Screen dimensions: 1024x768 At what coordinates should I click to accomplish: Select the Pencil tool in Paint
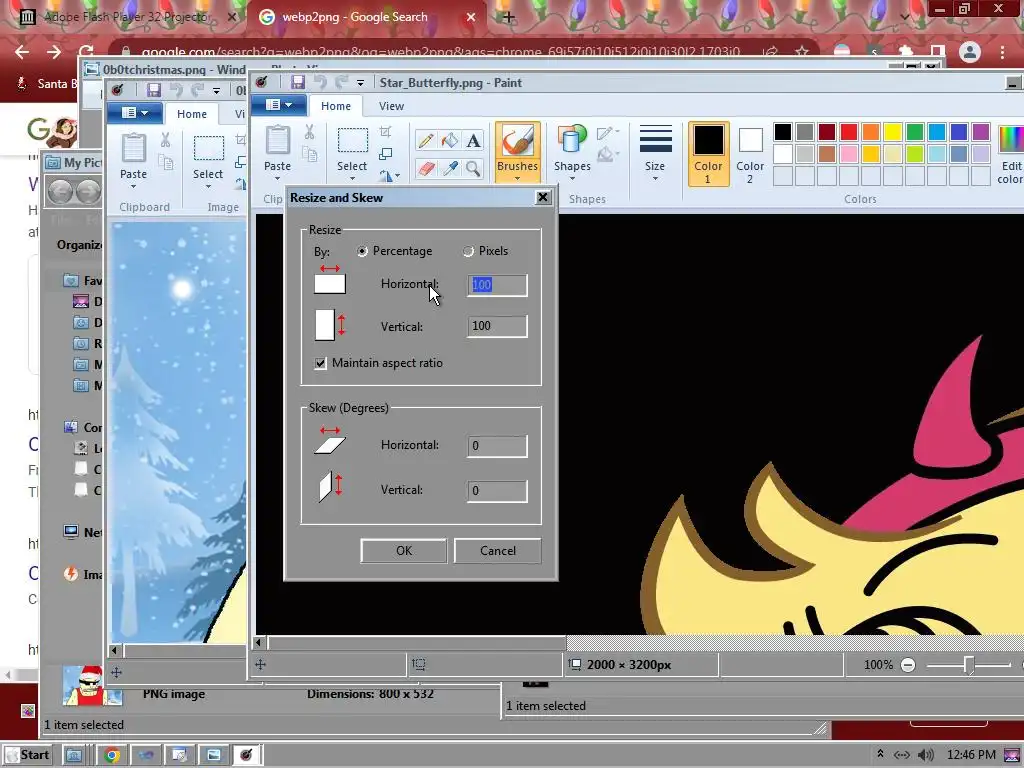point(426,140)
